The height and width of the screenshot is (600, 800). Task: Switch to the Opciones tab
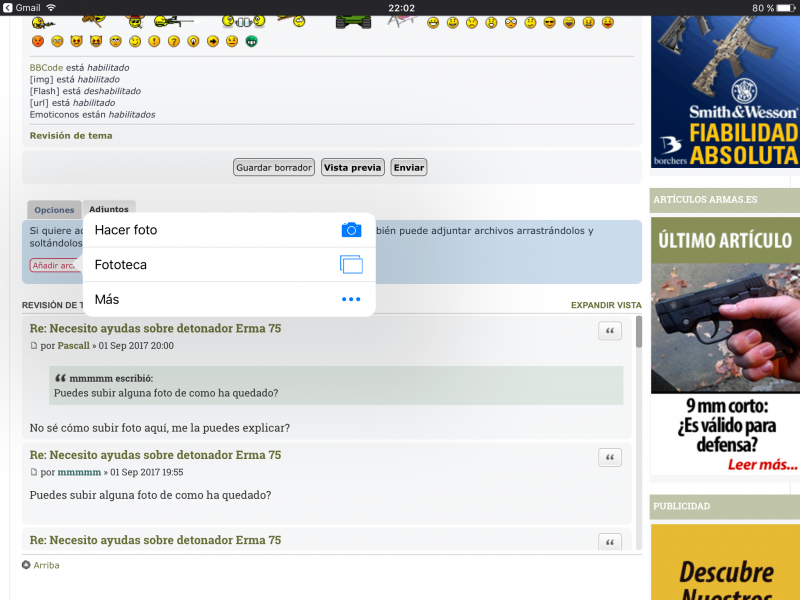coord(54,210)
